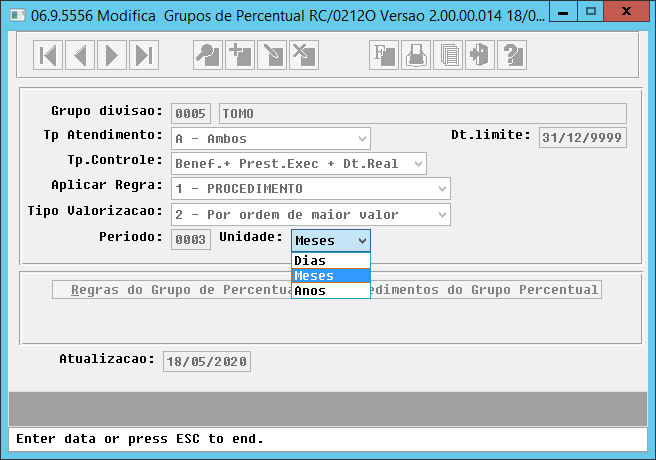Click the F function toolbar icon
This screenshot has height=460, width=656.
[x=384, y=55]
